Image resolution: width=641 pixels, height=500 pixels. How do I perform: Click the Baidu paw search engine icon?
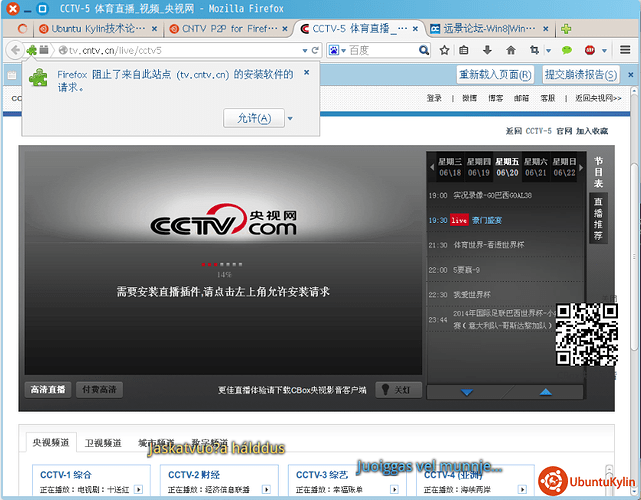[334, 50]
